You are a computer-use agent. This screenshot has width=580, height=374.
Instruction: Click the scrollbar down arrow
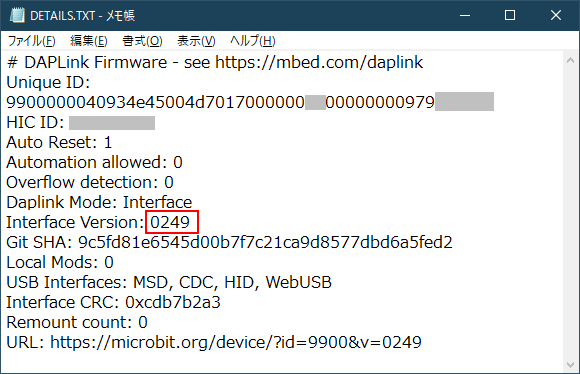point(570,364)
